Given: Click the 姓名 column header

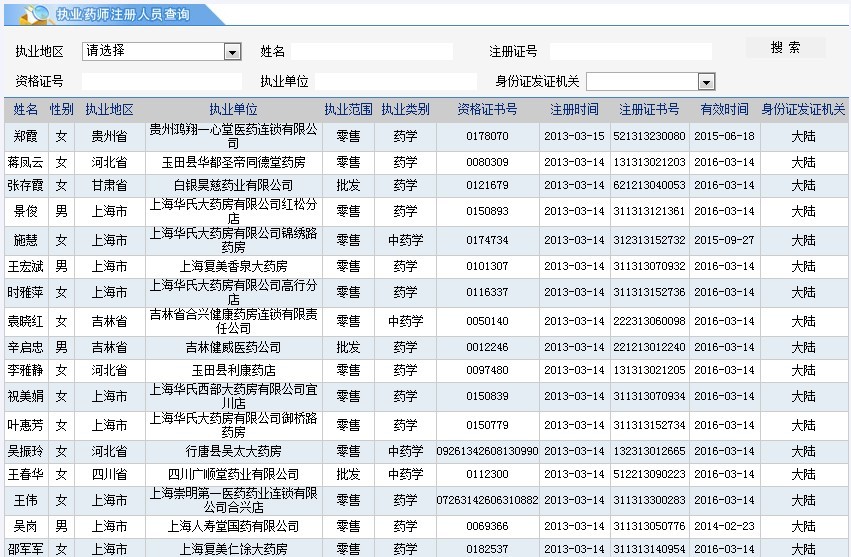Looking at the screenshot, I should point(26,110).
